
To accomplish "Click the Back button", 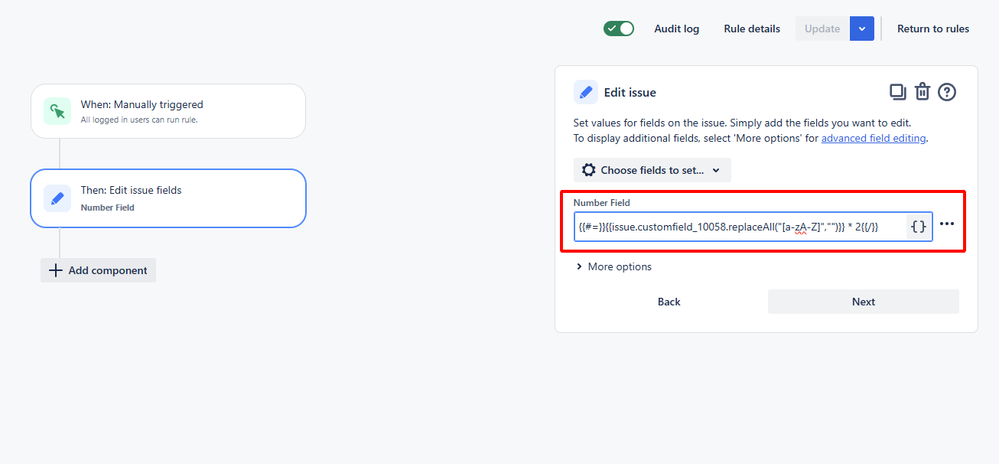I will [669, 301].
